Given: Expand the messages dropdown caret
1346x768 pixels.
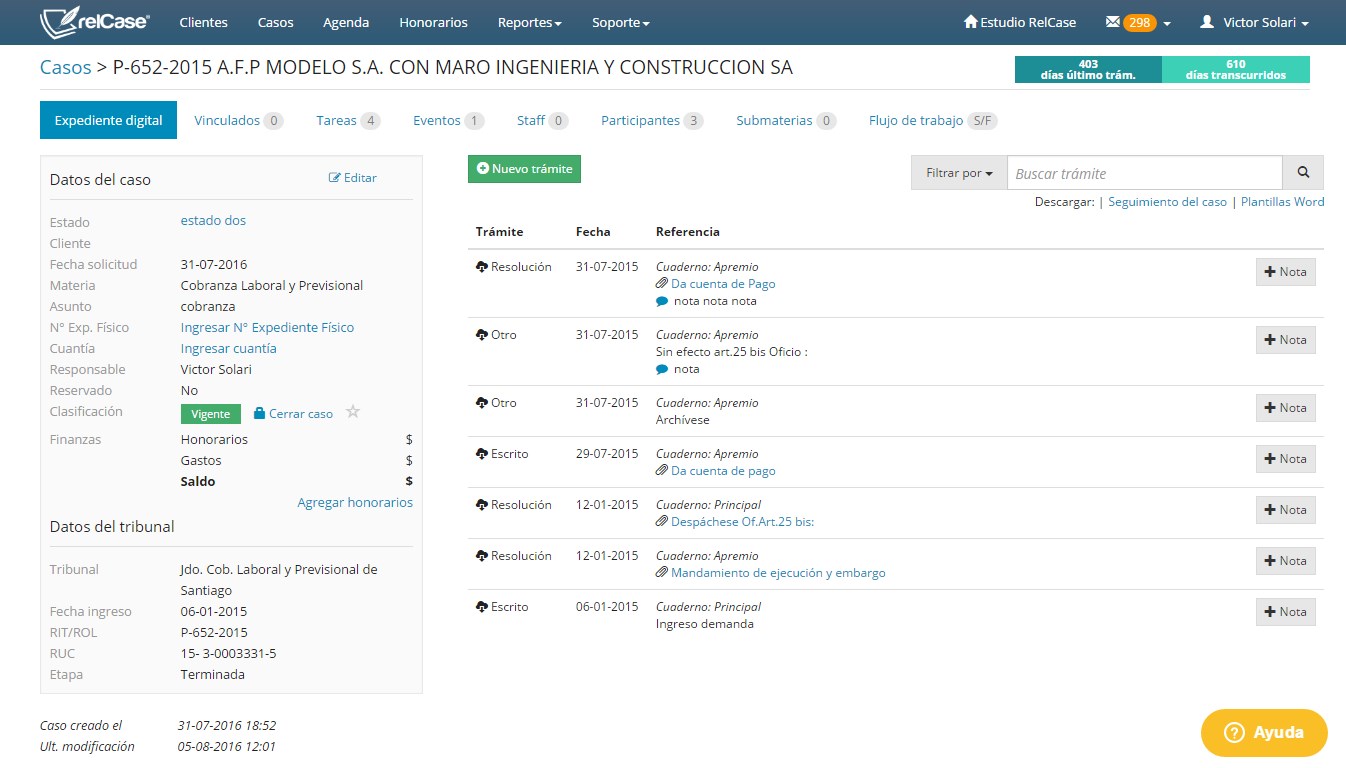Looking at the screenshot, I should [1167, 23].
